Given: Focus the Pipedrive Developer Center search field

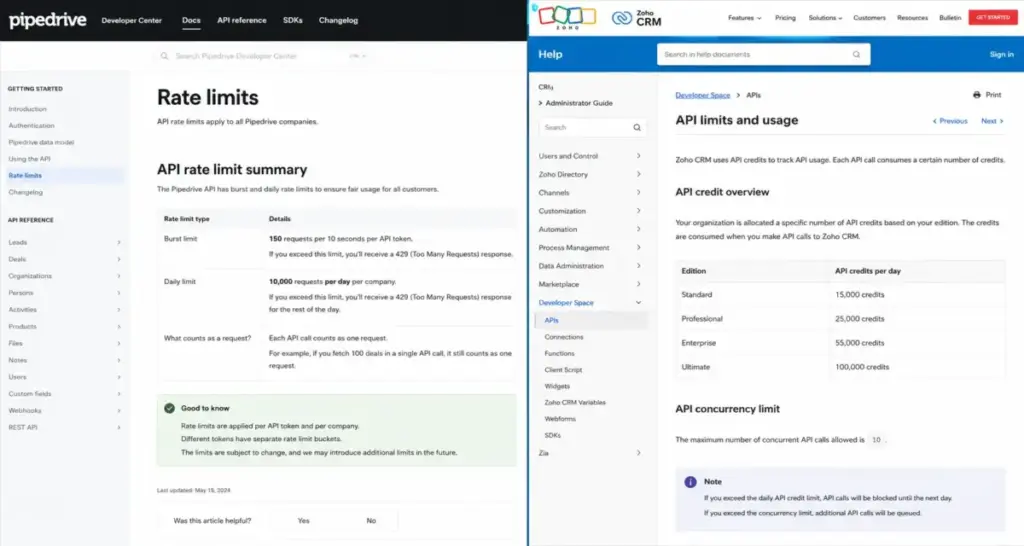Looking at the screenshot, I should tap(264, 56).
